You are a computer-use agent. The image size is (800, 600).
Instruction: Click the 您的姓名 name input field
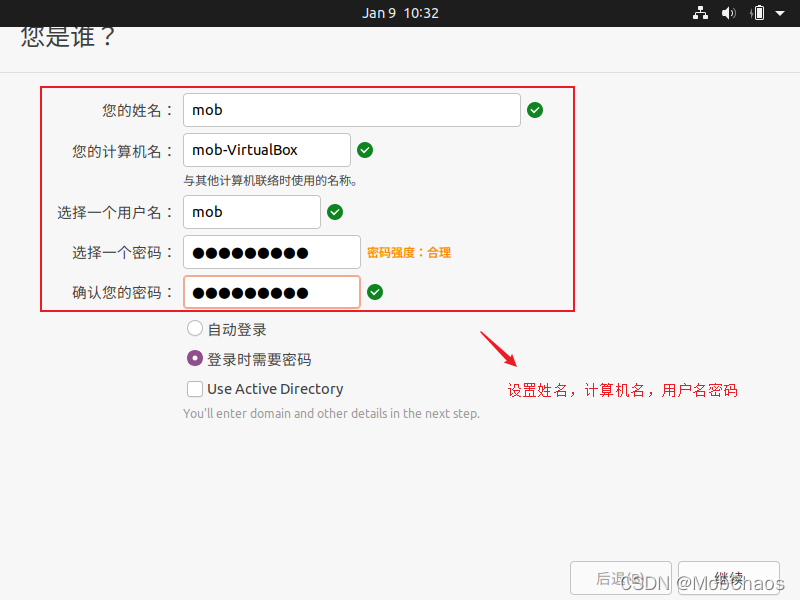point(352,110)
